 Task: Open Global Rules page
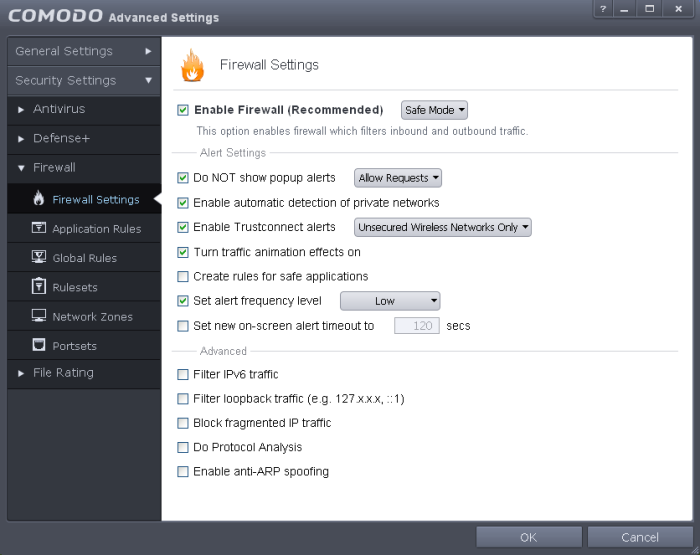(84, 258)
